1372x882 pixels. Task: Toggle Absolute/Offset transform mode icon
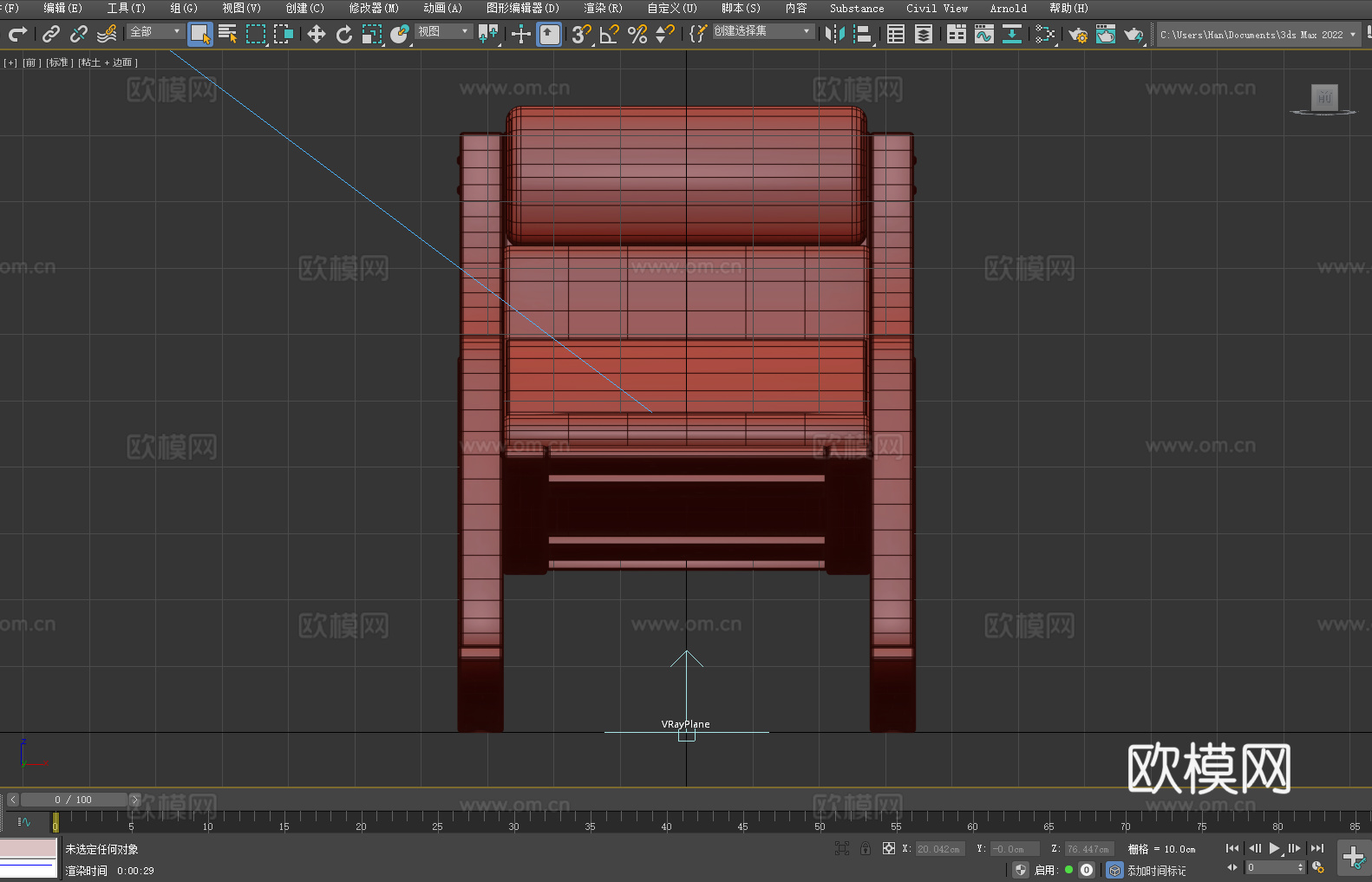(x=889, y=848)
